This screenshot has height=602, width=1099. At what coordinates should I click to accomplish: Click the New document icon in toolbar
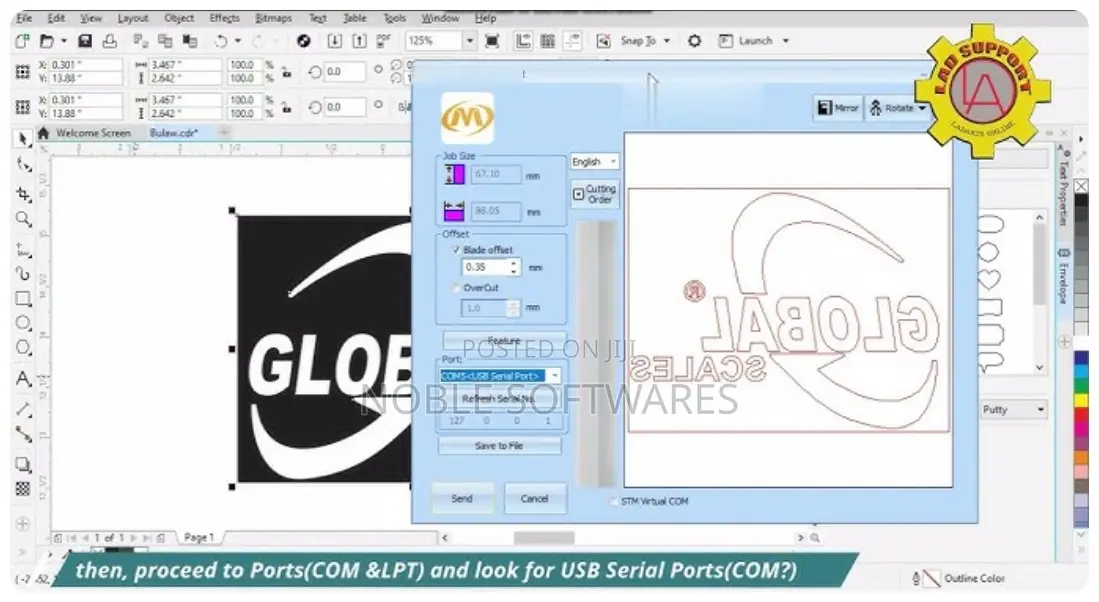pyautogui.click(x=22, y=41)
